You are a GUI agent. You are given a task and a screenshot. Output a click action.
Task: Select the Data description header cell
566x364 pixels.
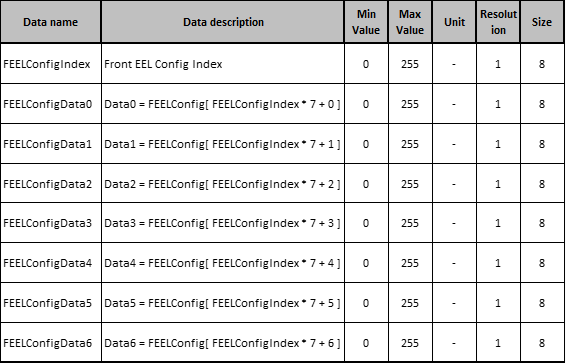223,22
